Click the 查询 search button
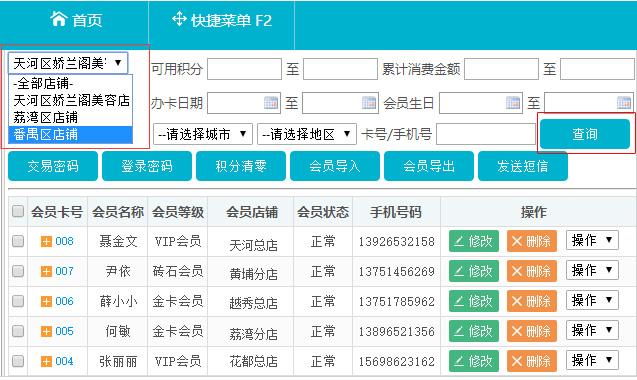Viewport: 637px width, 380px height. 585,134
